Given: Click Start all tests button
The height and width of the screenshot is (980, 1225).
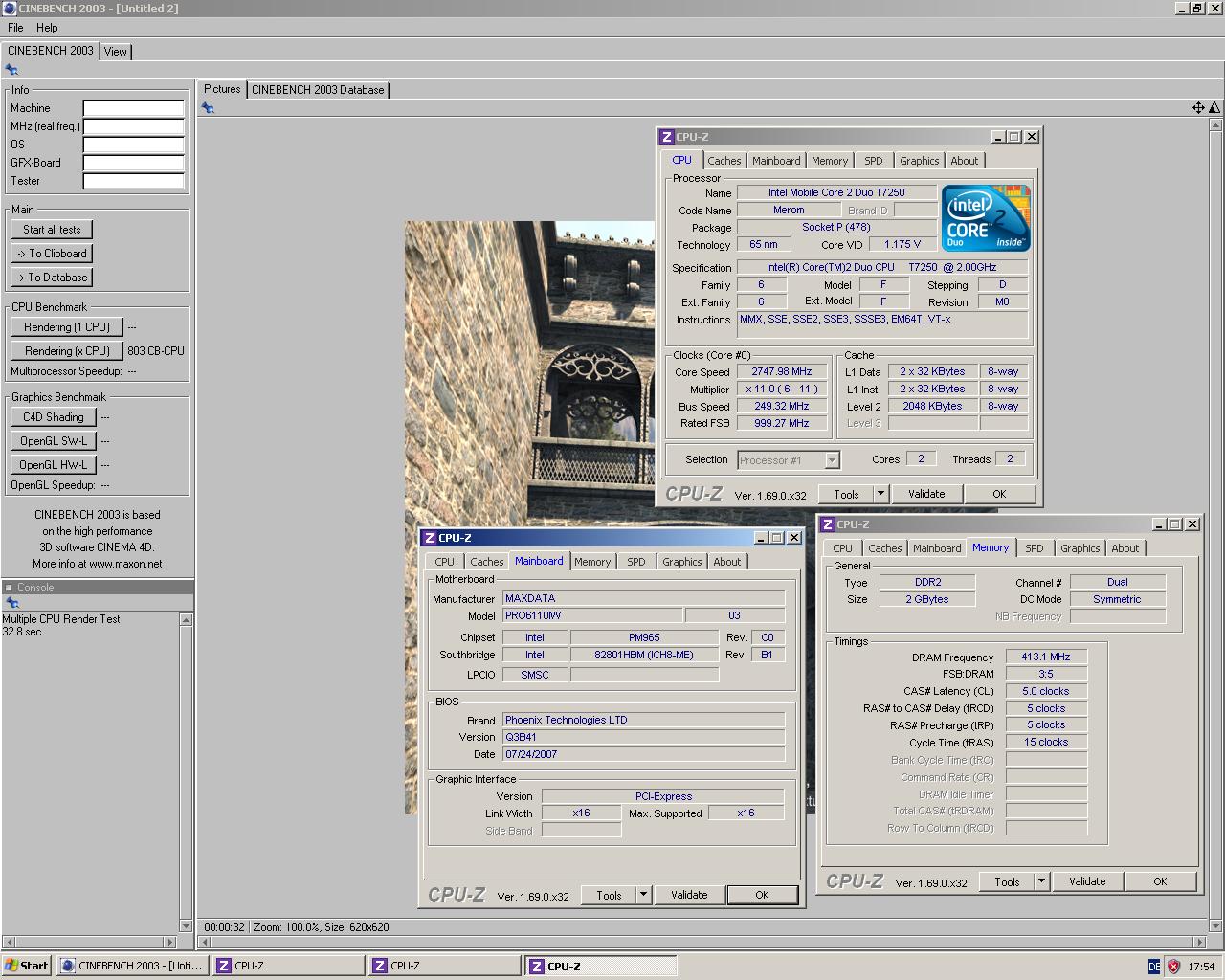Looking at the screenshot, I should (x=52, y=230).
